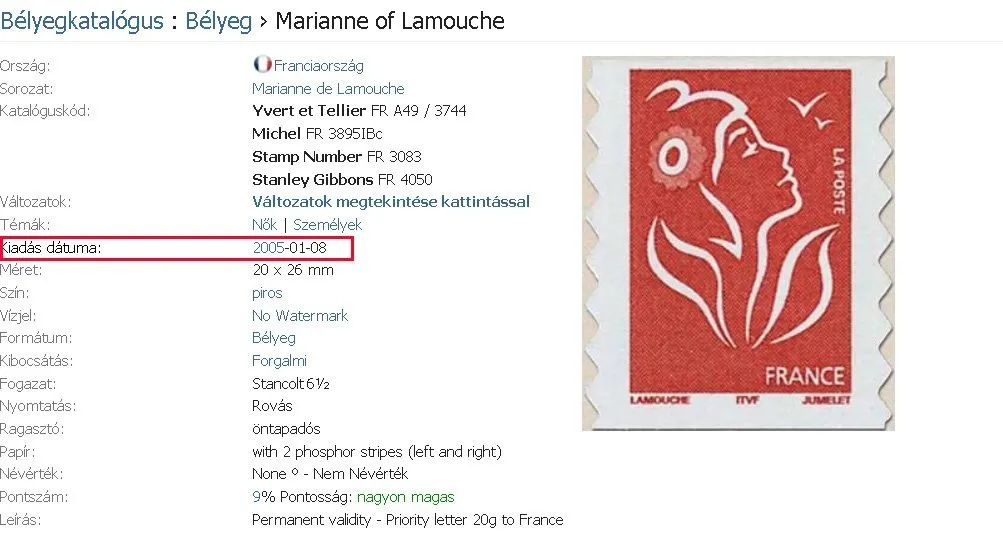Click the Michel FR 3895IBc catalog code

317,134
